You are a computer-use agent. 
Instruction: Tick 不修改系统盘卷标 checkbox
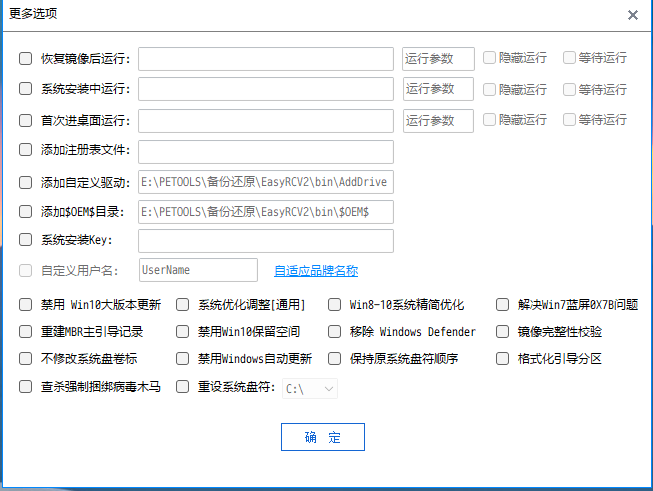coord(25,359)
